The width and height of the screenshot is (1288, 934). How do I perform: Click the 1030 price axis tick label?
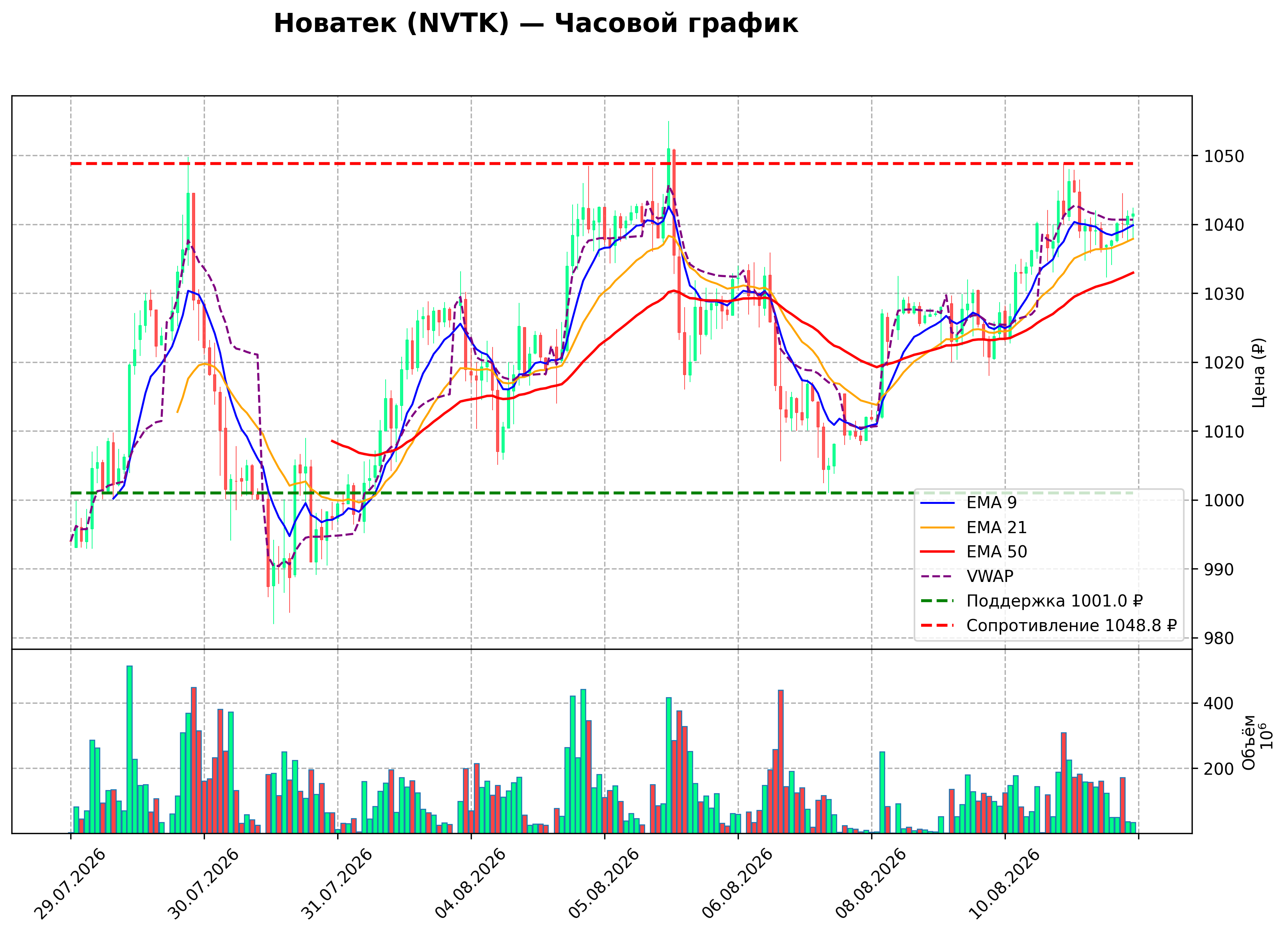pos(1224,294)
